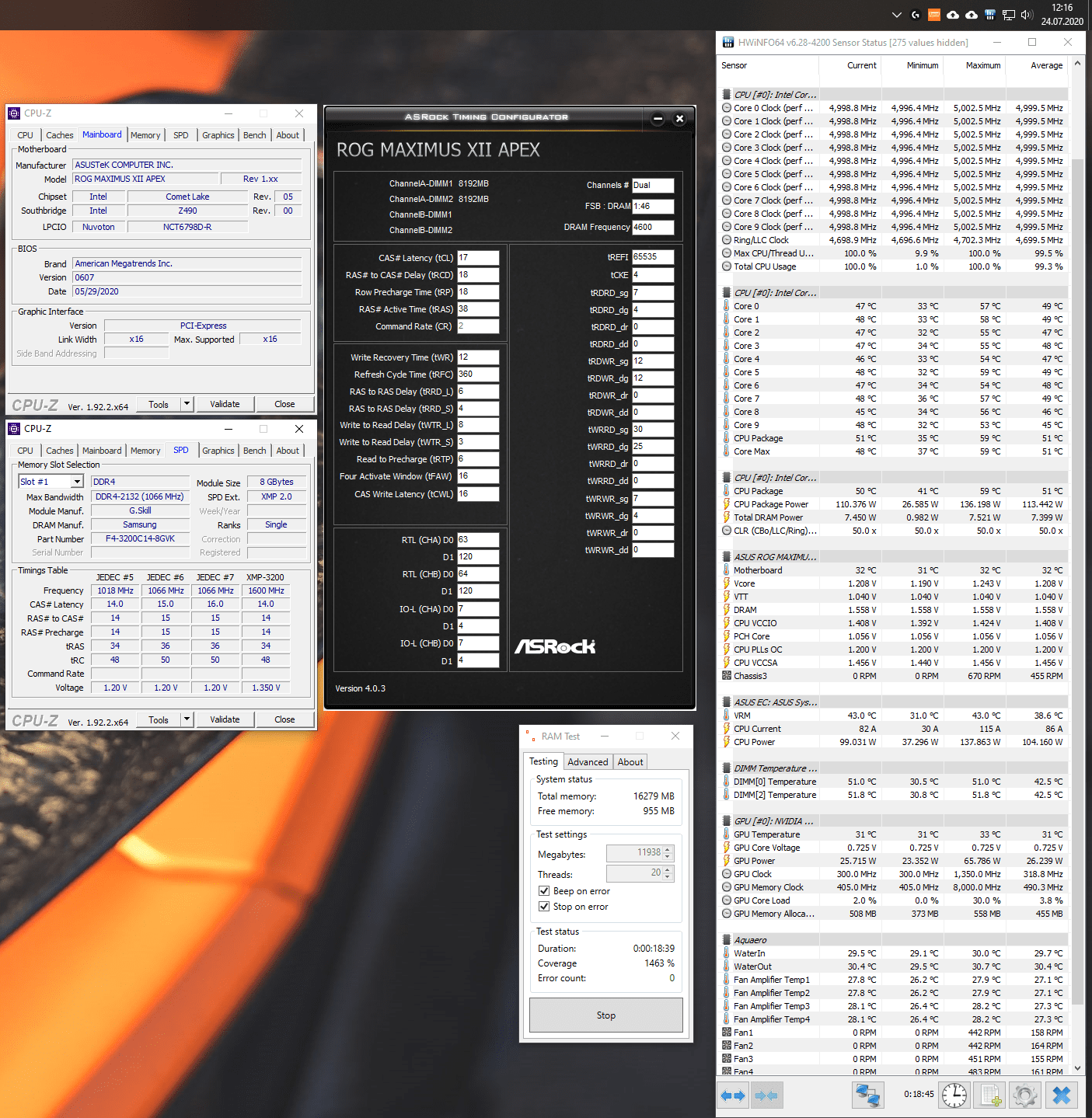Select ASUS ROG MAXIMU... sensor group icon

[727, 557]
